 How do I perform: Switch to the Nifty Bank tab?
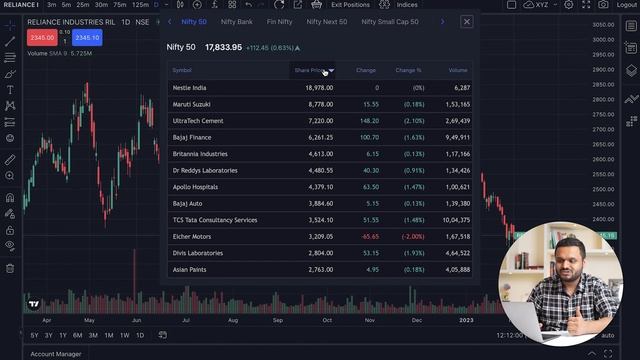(x=236, y=22)
